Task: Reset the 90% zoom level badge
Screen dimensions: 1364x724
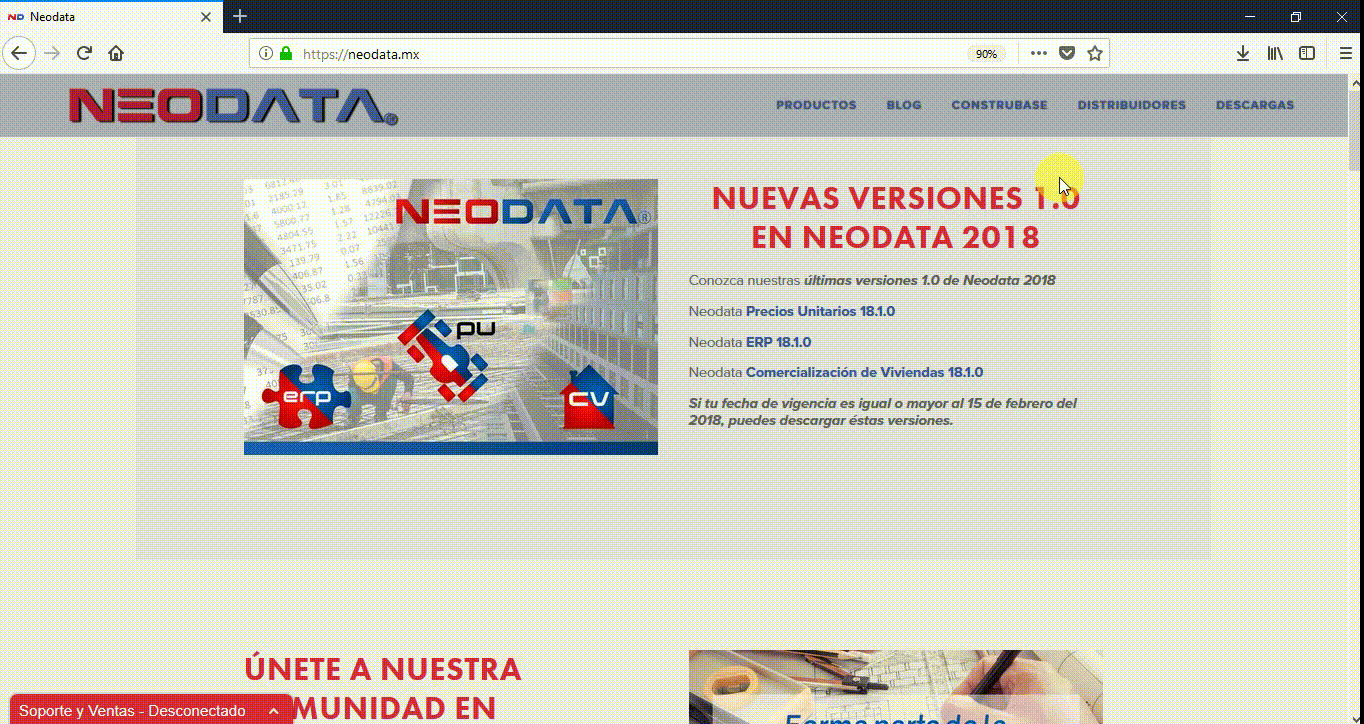Action: (986, 54)
